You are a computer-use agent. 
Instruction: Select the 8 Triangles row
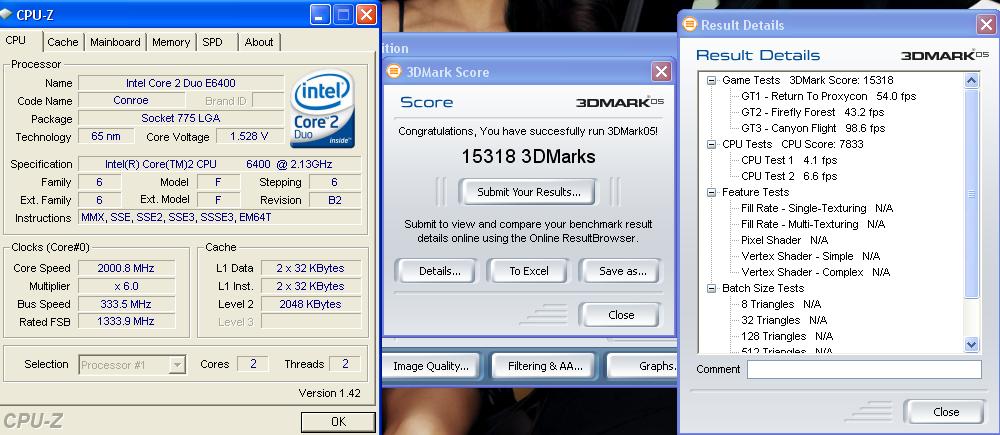click(x=781, y=304)
